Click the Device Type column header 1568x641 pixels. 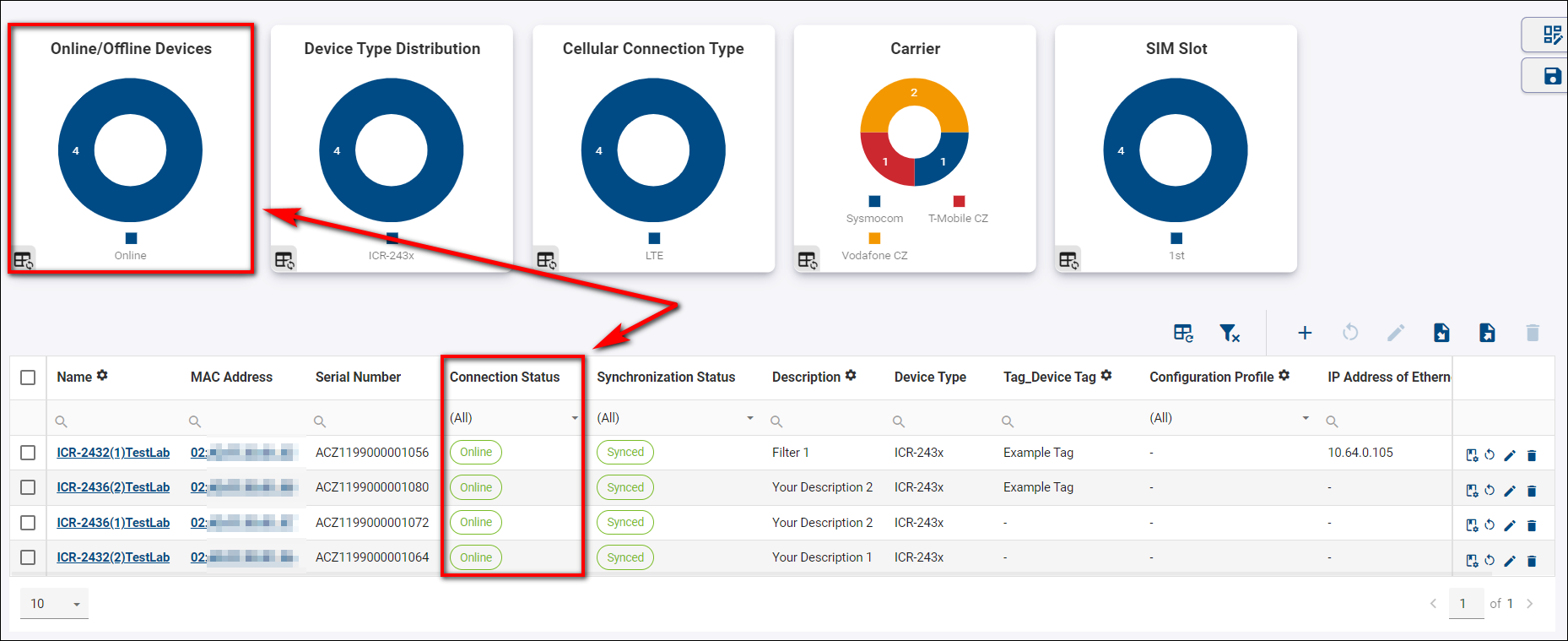tap(930, 378)
